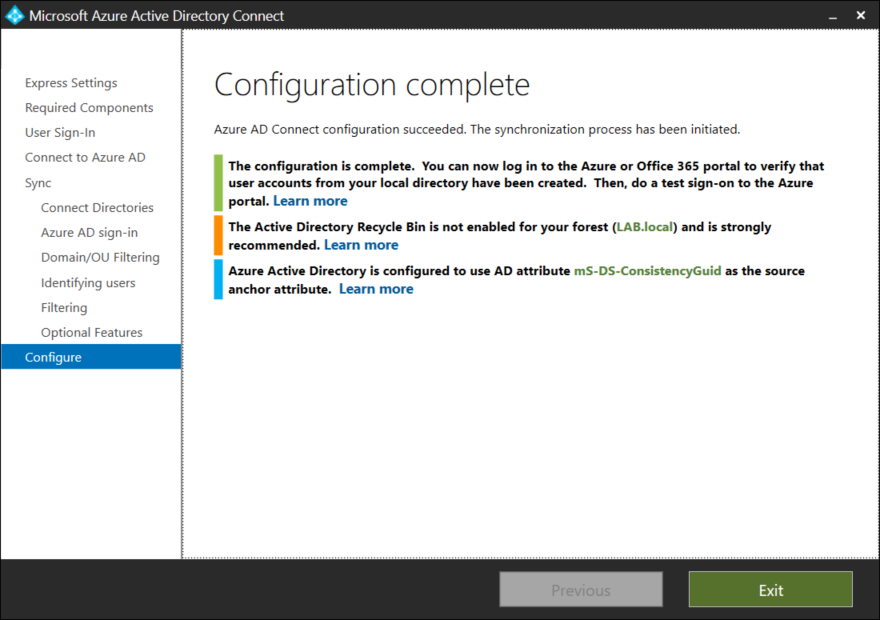Click the Azure AD Connect logo icon

coord(14,15)
